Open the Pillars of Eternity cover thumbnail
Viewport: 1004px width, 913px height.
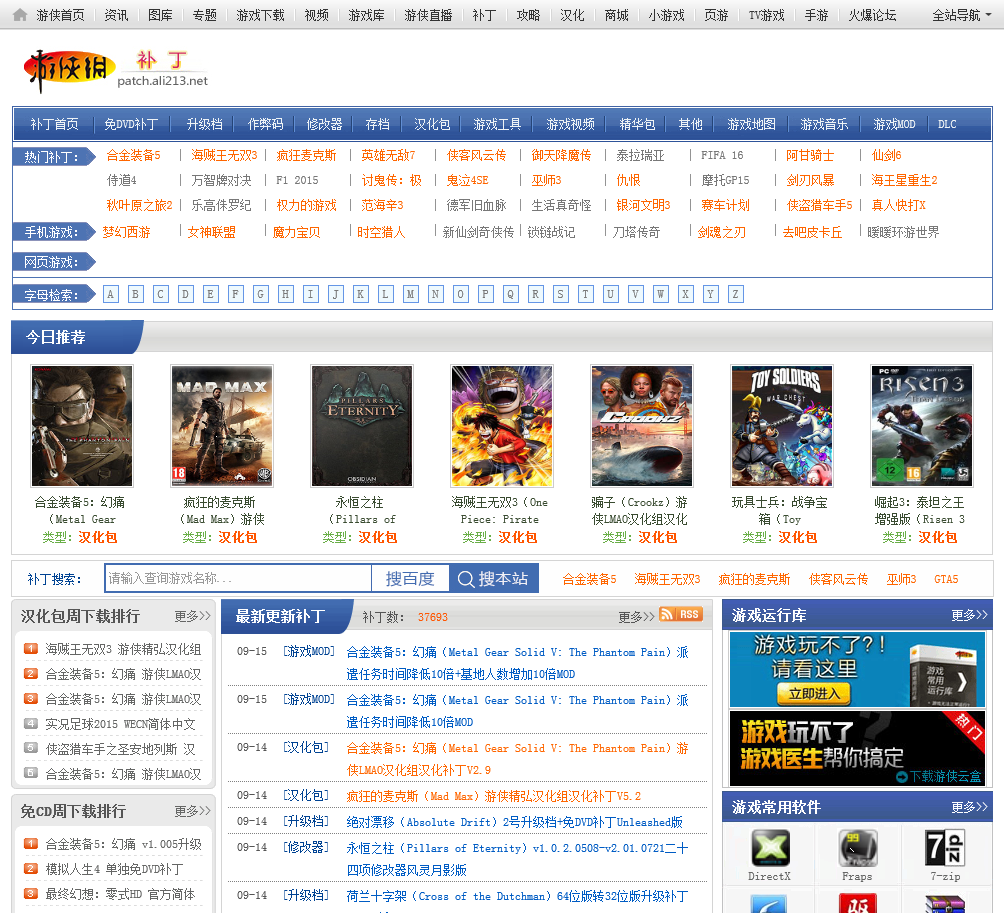point(362,426)
